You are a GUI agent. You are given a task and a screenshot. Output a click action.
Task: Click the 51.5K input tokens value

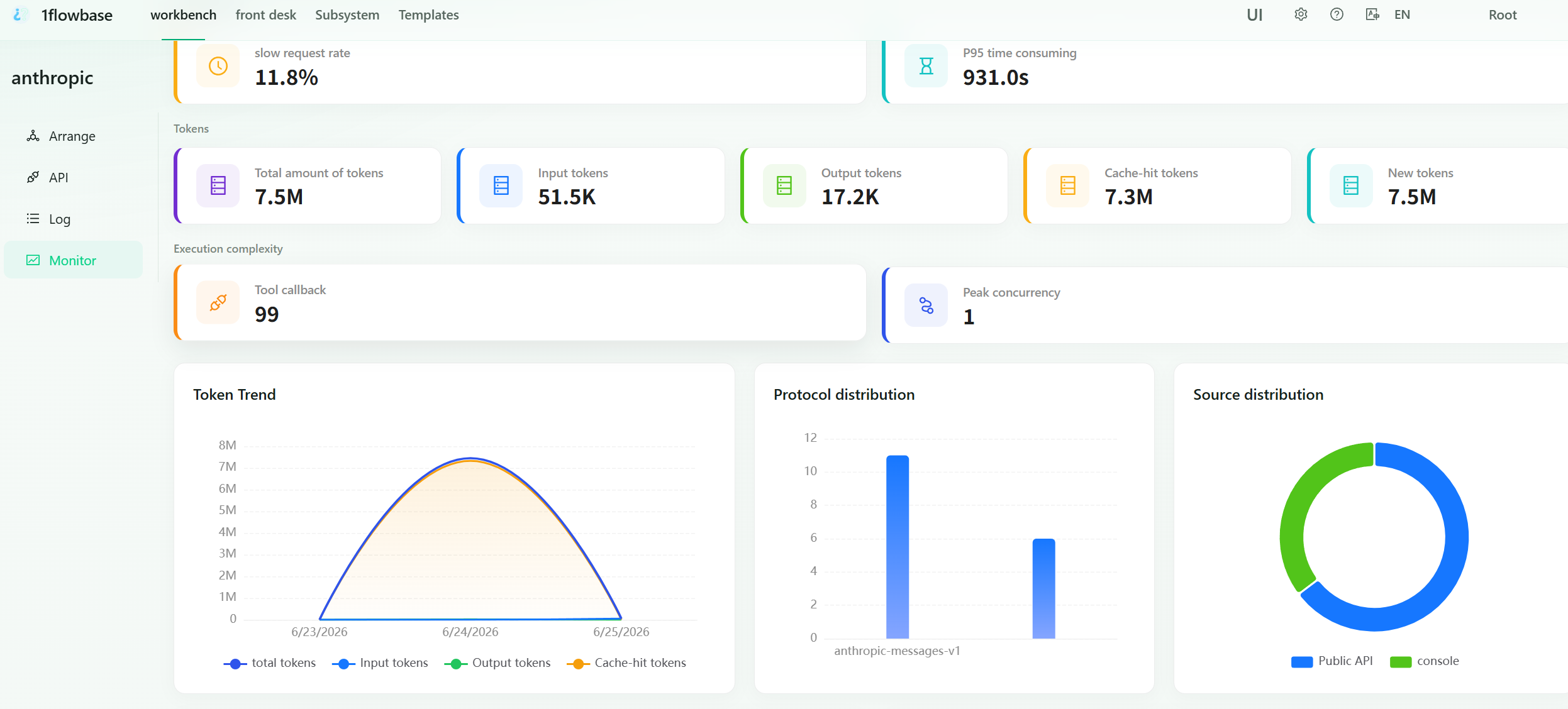567,197
